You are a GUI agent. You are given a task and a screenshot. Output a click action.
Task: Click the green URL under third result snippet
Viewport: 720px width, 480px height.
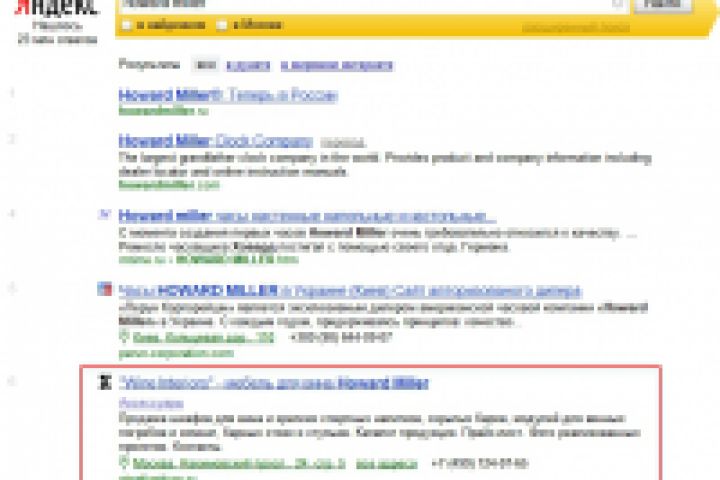pyautogui.click(x=208, y=260)
